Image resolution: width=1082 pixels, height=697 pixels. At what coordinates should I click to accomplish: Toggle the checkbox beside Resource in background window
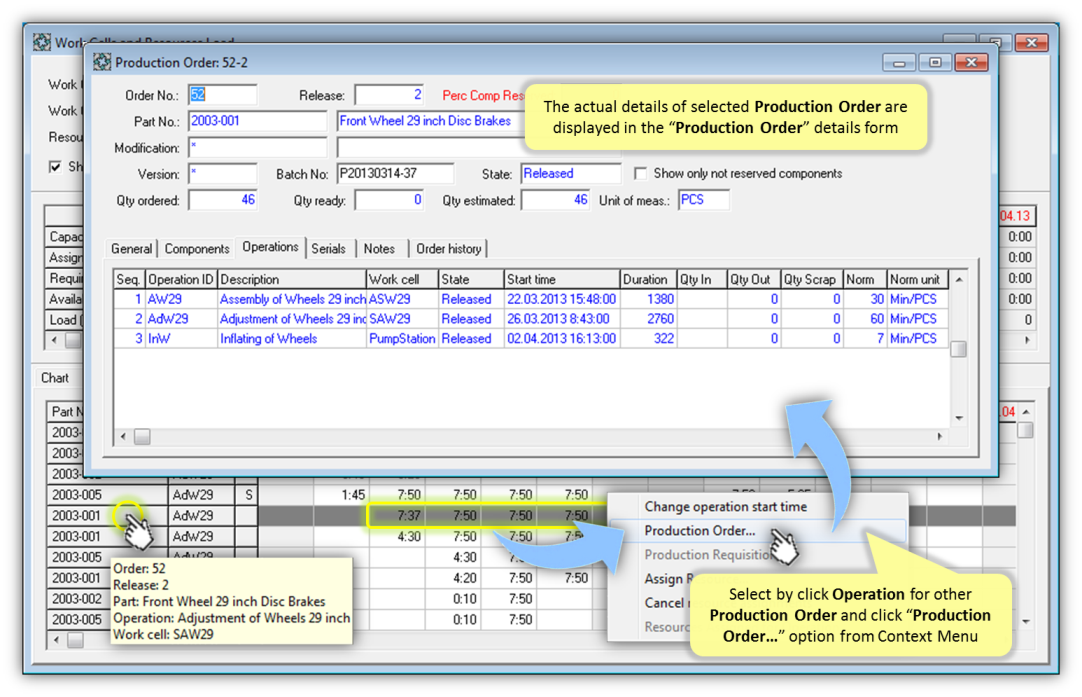[x=55, y=166]
